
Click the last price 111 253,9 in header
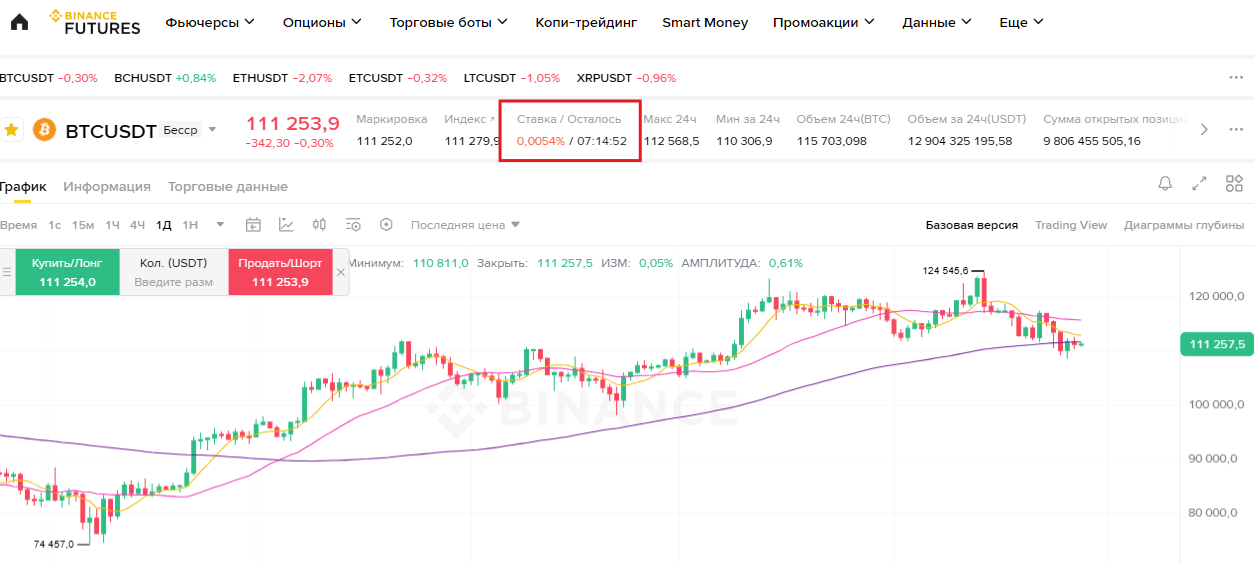point(293,123)
